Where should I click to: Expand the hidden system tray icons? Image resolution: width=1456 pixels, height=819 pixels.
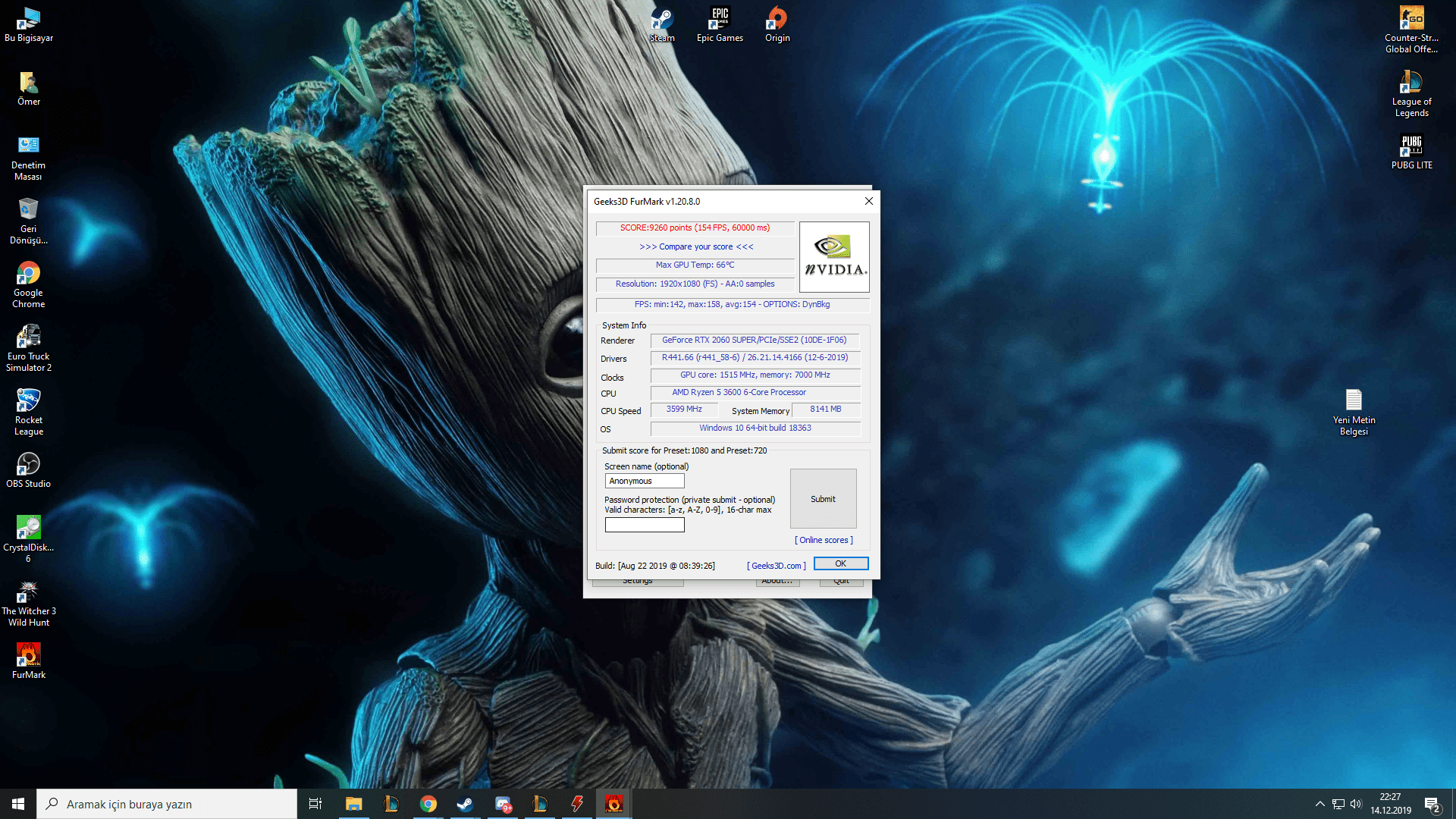point(1319,804)
